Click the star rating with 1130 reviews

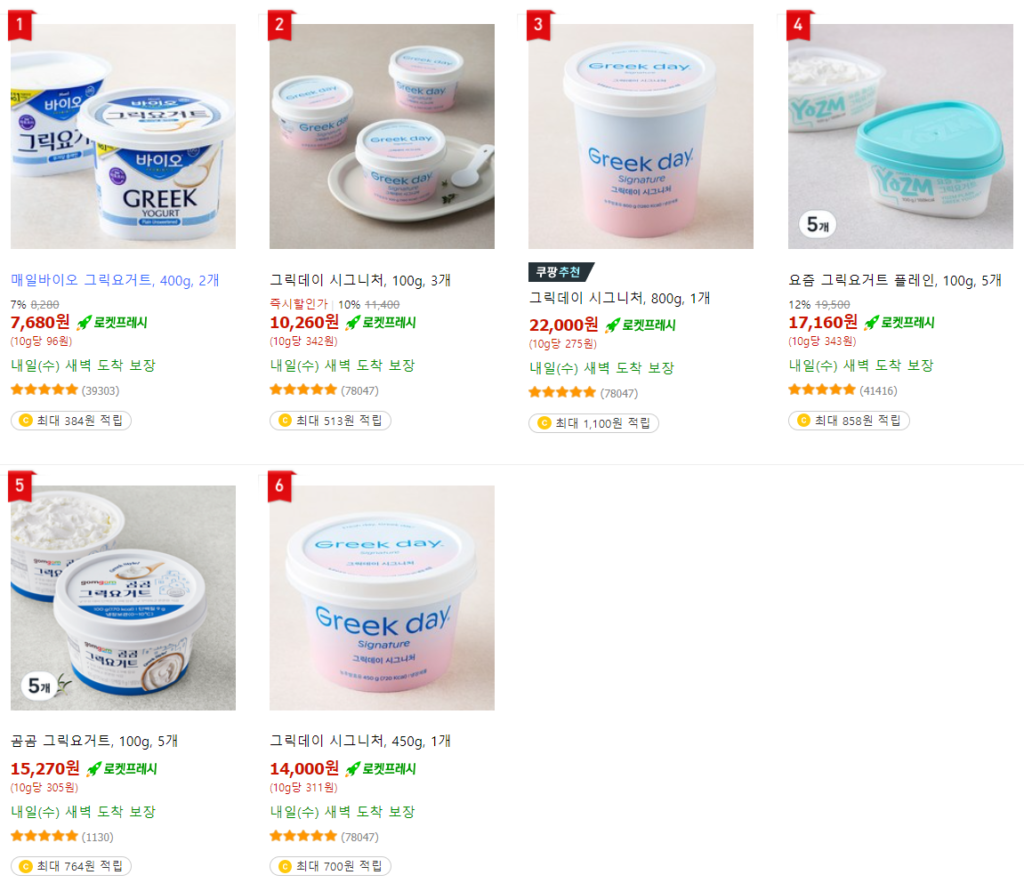point(44,837)
